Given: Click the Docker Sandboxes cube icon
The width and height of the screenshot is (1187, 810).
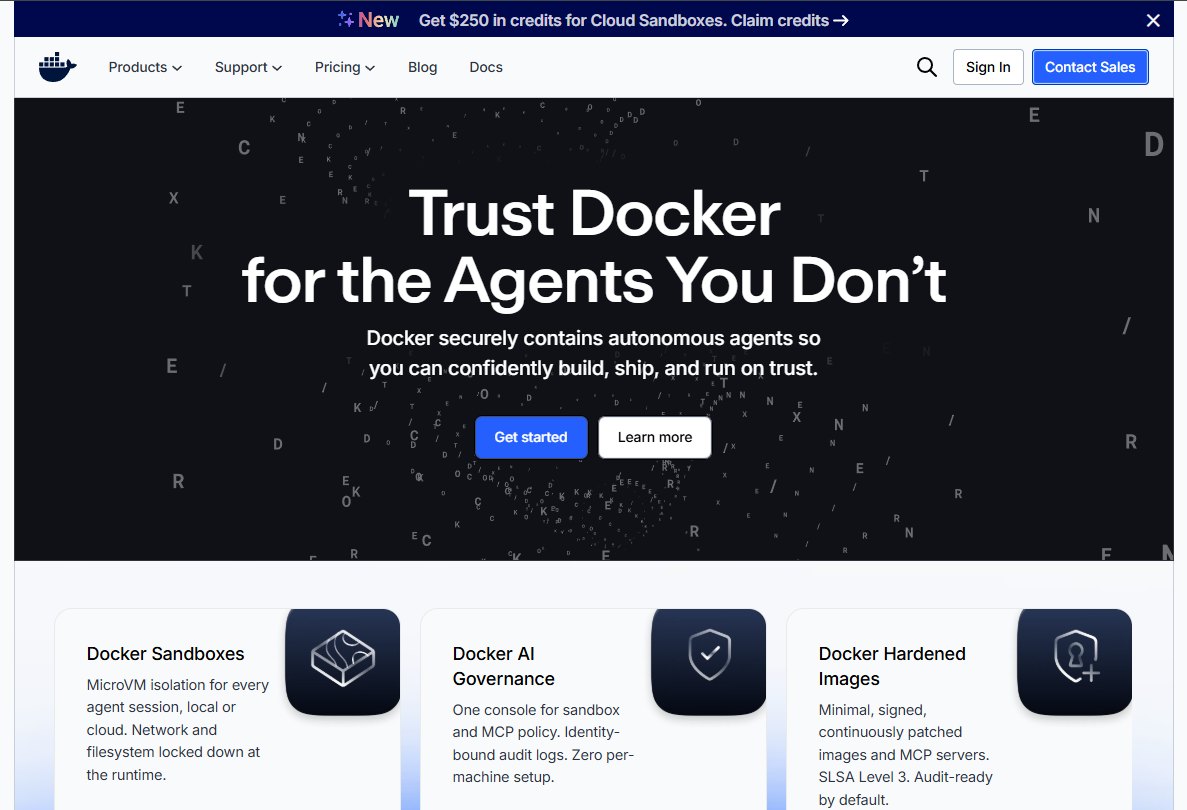Looking at the screenshot, I should [343, 659].
